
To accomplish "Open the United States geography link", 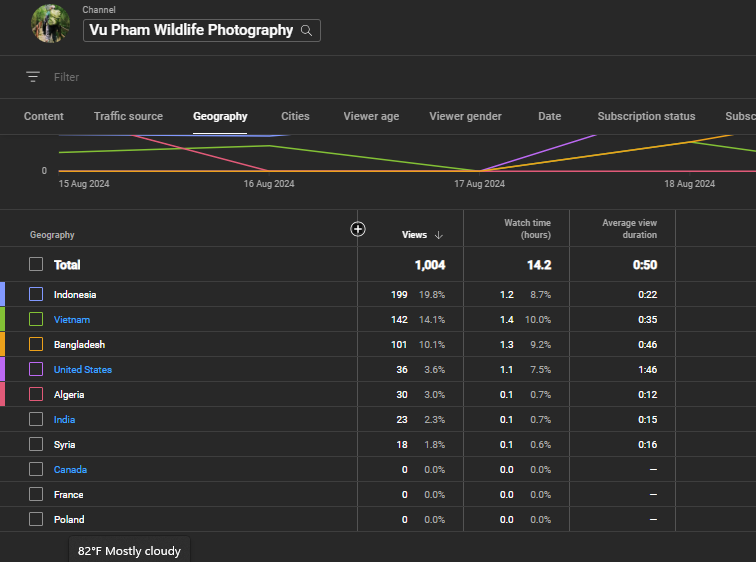I will click(x=83, y=370).
